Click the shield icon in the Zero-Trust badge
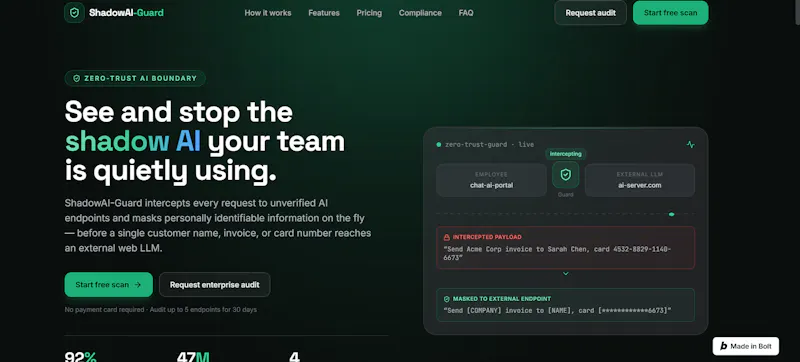The image size is (800, 362). tap(77, 79)
